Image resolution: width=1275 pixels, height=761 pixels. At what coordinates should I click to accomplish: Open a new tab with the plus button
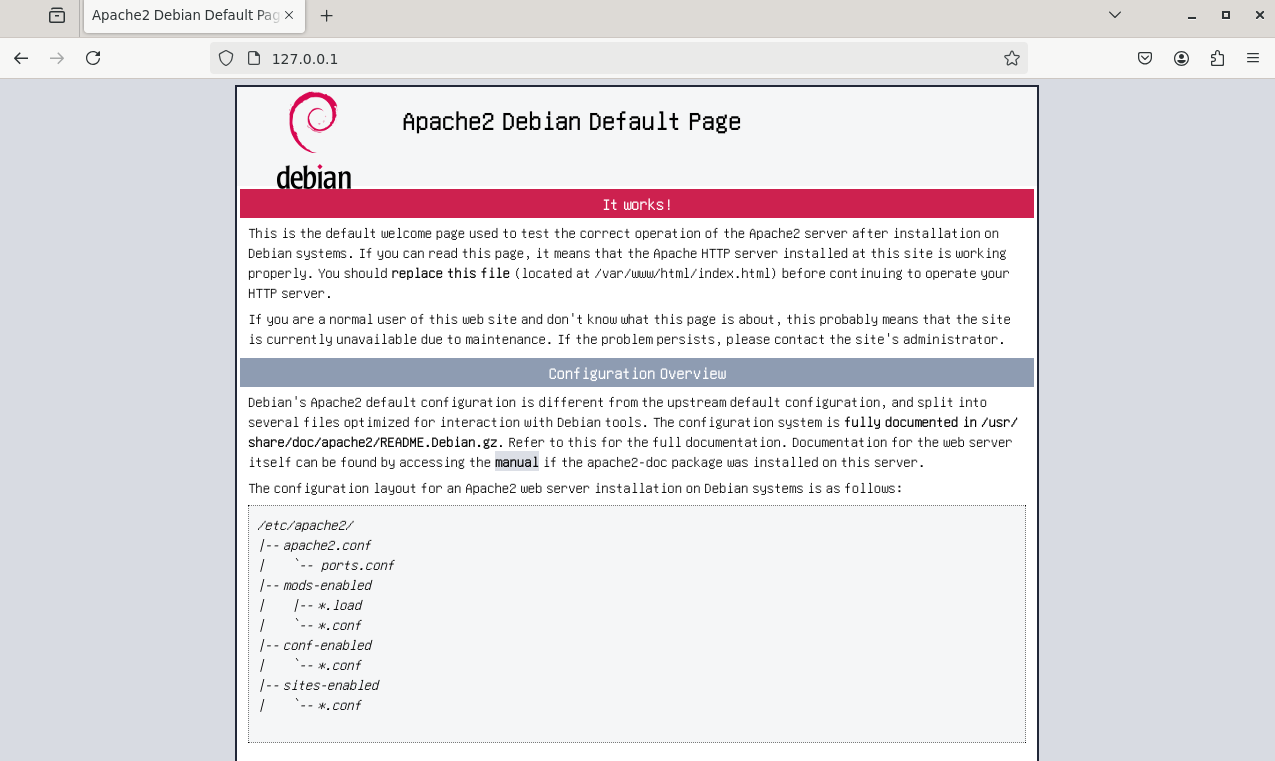point(326,16)
